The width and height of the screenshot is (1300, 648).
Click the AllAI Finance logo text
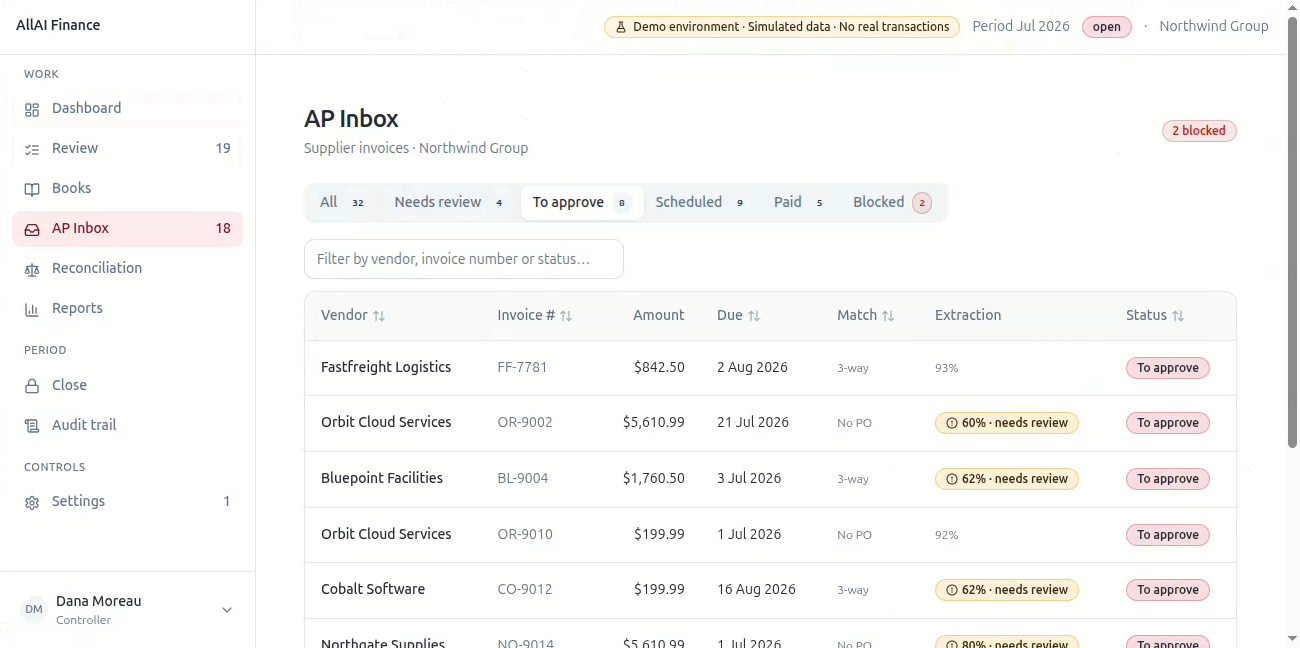(x=58, y=25)
